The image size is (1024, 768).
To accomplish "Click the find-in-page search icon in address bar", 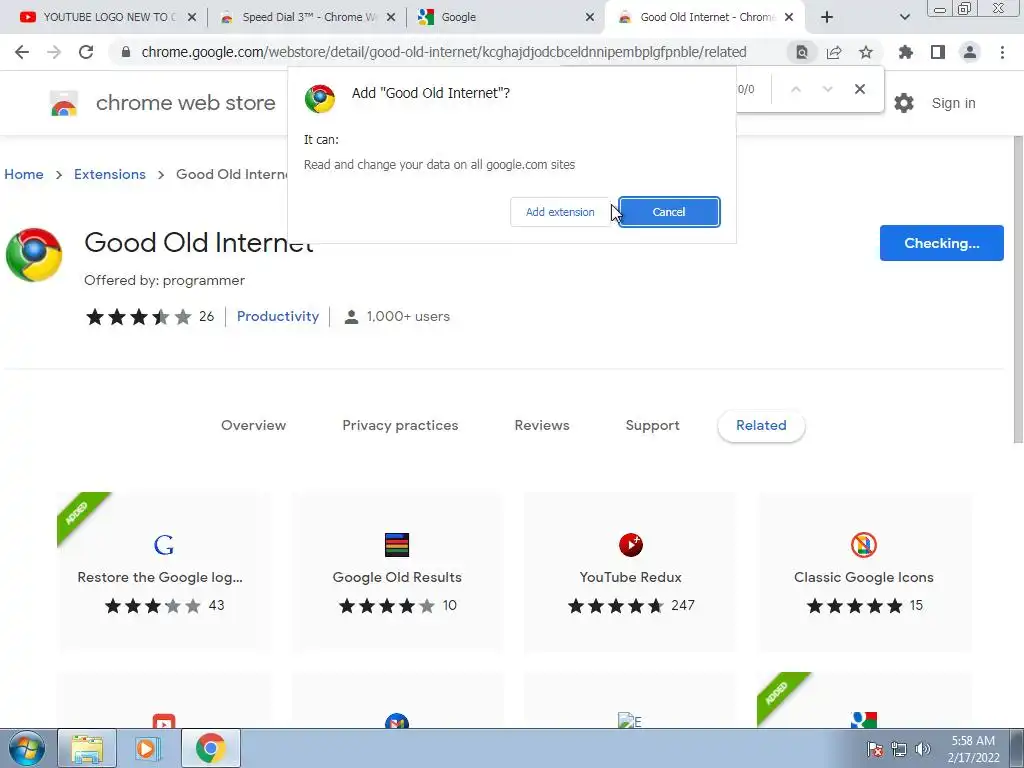I will pos(801,52).
